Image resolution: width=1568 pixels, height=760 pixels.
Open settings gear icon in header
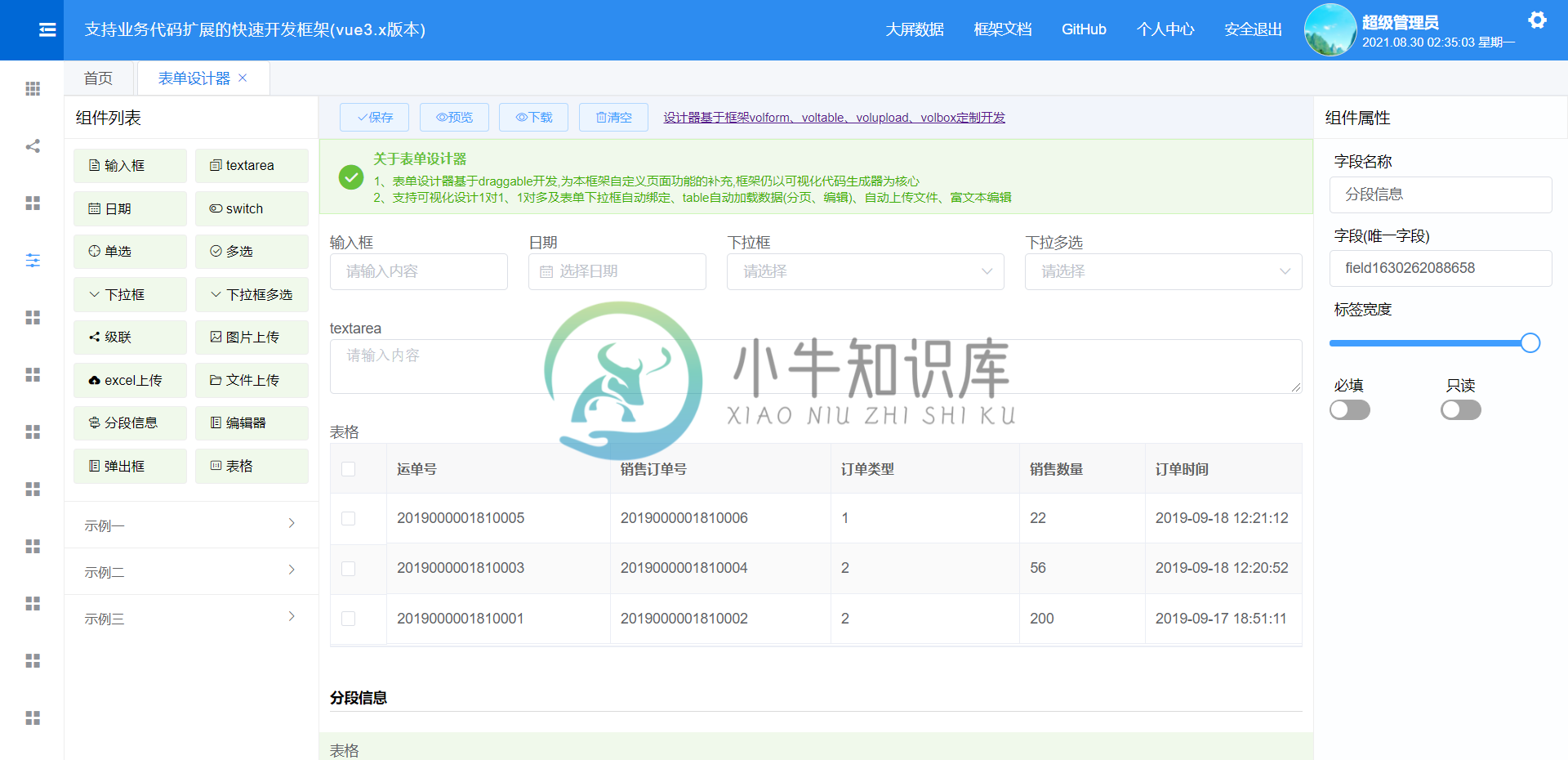[1537, 20]
